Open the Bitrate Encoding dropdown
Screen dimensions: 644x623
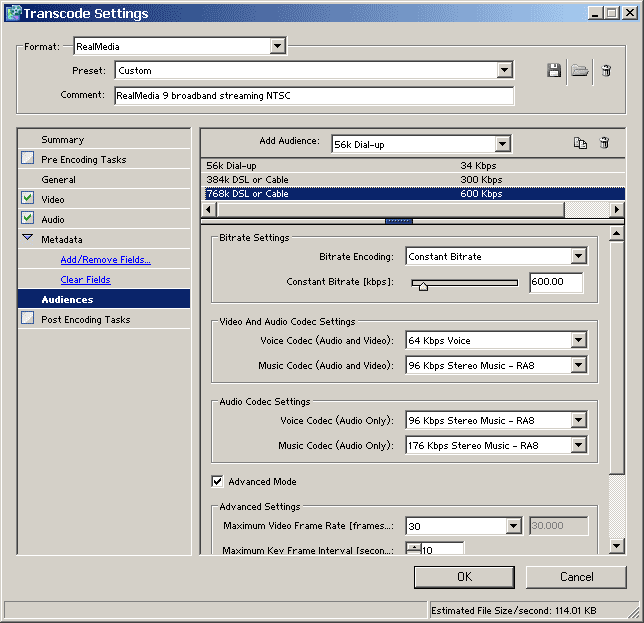579,257
